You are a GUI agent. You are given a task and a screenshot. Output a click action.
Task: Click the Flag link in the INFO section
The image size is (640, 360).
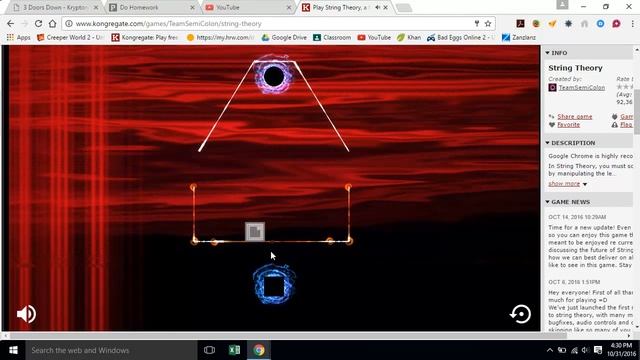coord(626,125)
